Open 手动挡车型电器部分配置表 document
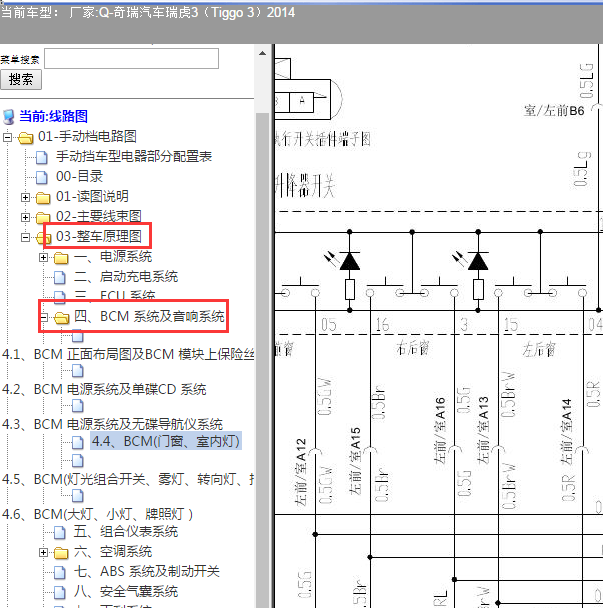 134,156
